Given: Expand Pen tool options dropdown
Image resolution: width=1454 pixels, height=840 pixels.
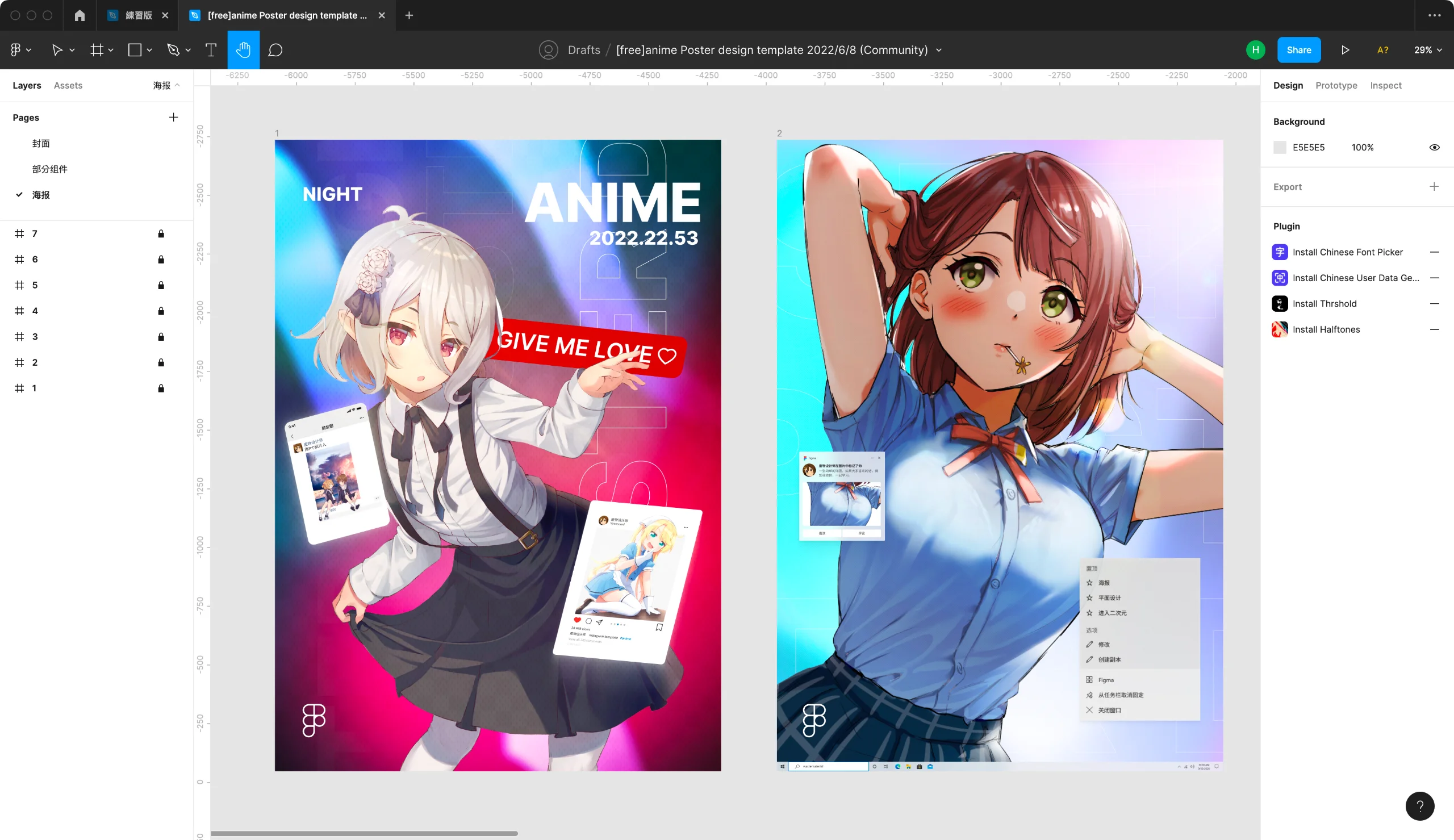Looking at the screenshot, I should tap(188, 50).
